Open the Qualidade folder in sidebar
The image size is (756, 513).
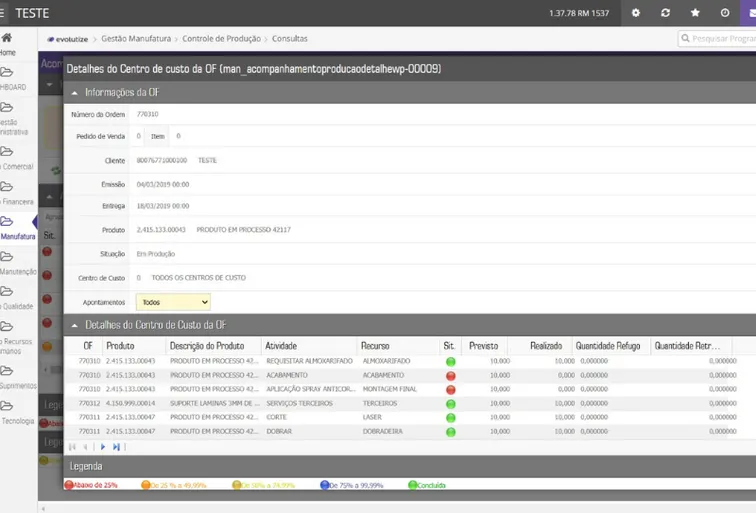(x=16, y=298)
